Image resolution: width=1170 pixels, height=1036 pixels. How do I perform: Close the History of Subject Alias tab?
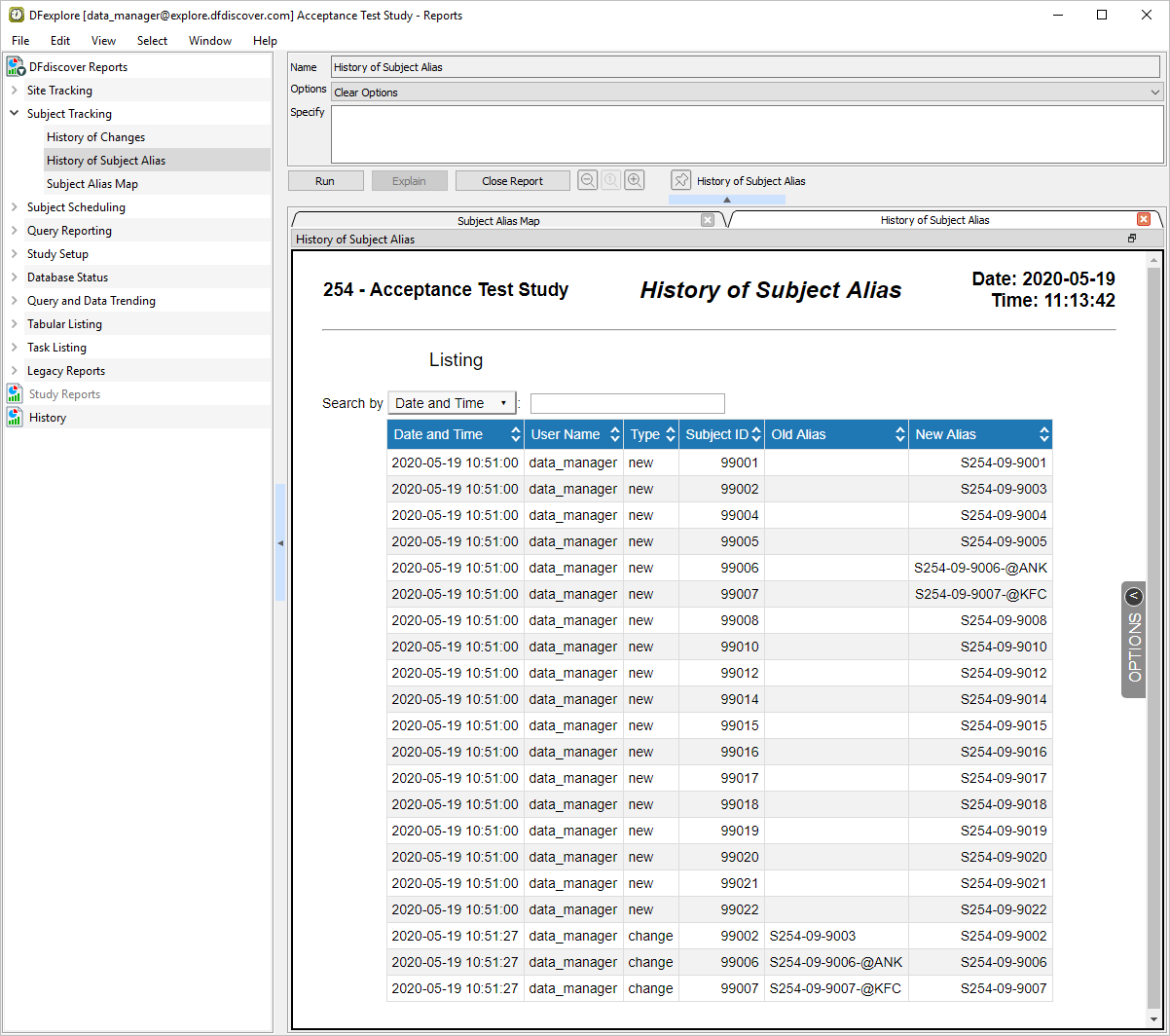coord(1144,220)
